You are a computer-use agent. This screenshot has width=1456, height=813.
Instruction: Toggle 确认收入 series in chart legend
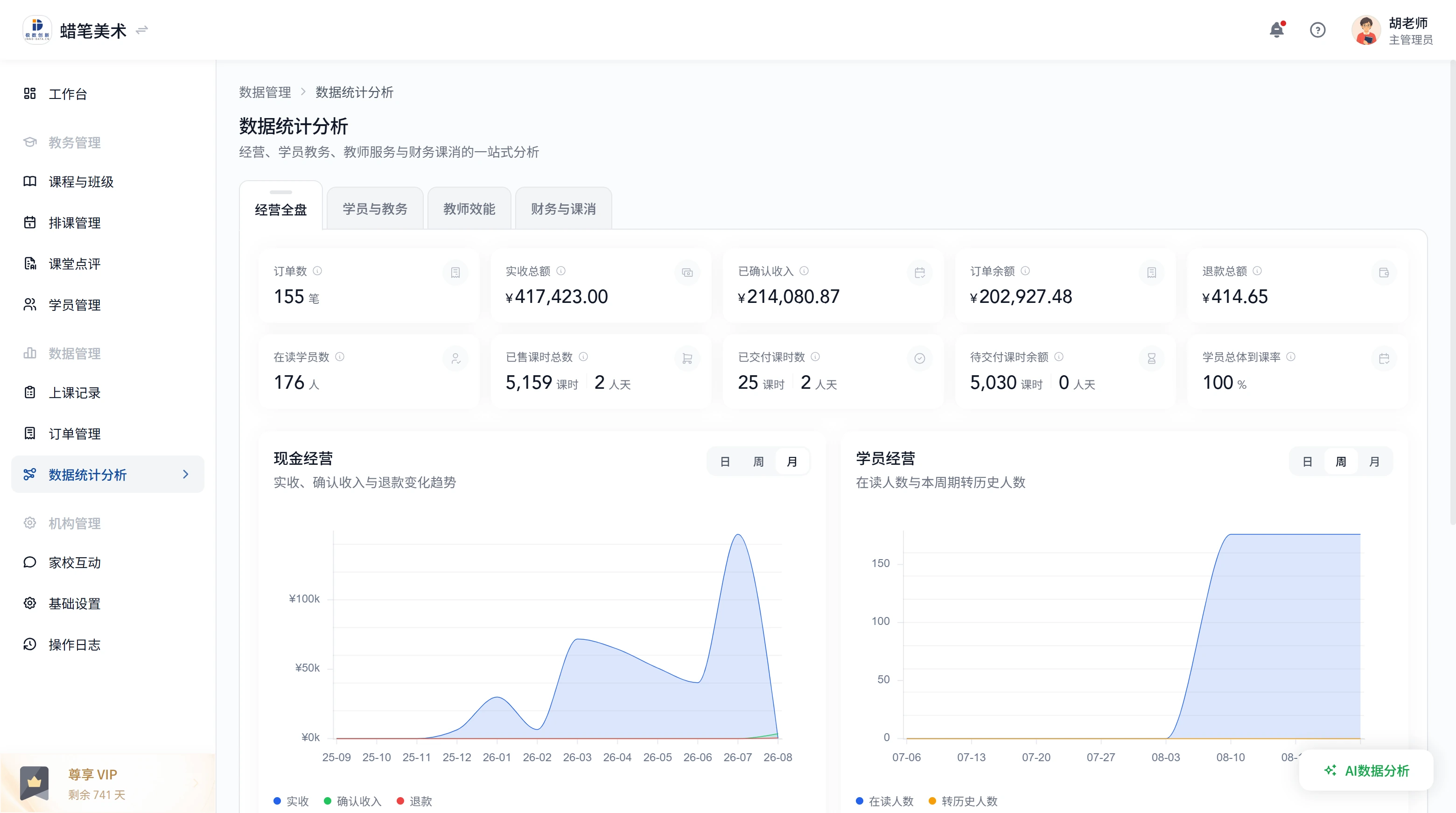click(x=353, y=801)
